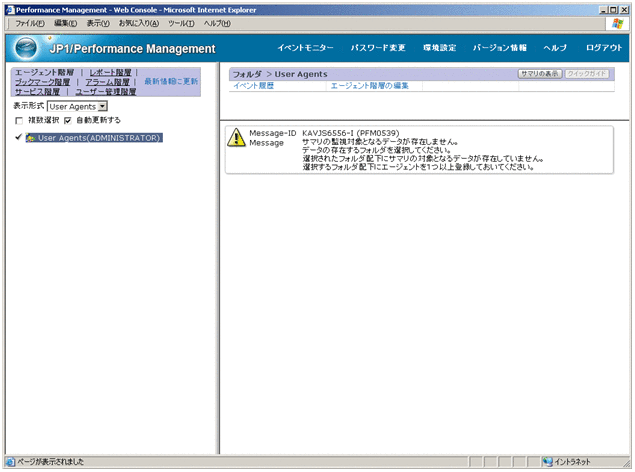This screenshot has width=635, height=472.
Task: Switch to サービス階層 tab
Action: pyautogui.click(x=37, y=92)
